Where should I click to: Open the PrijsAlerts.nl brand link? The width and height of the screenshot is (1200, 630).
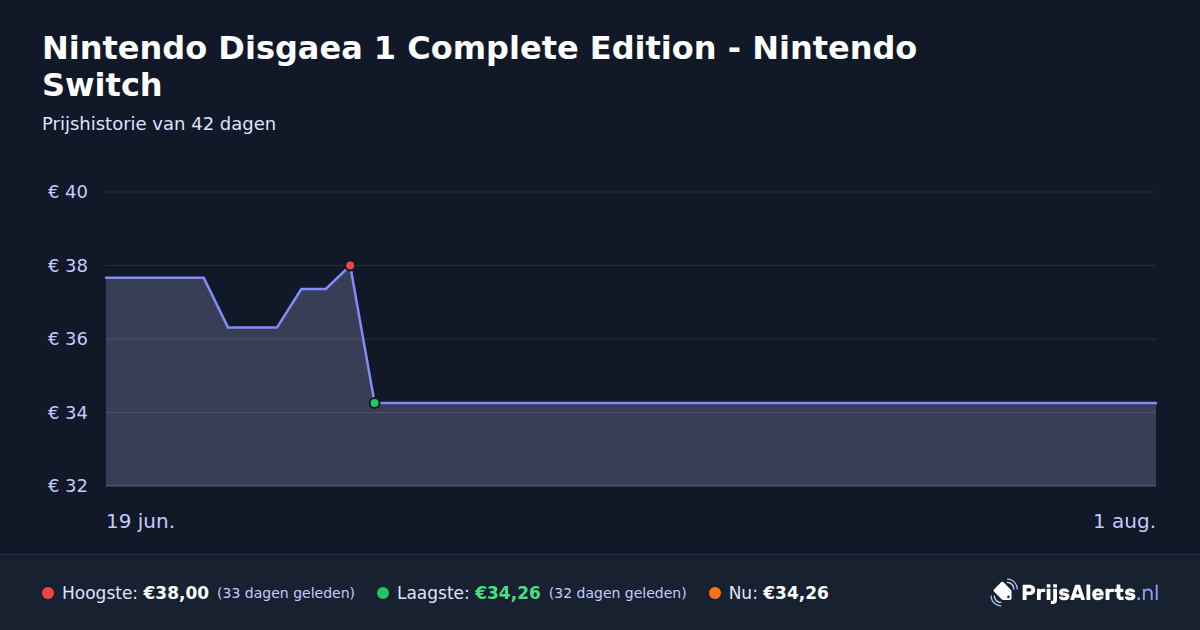click(1075, 593)
